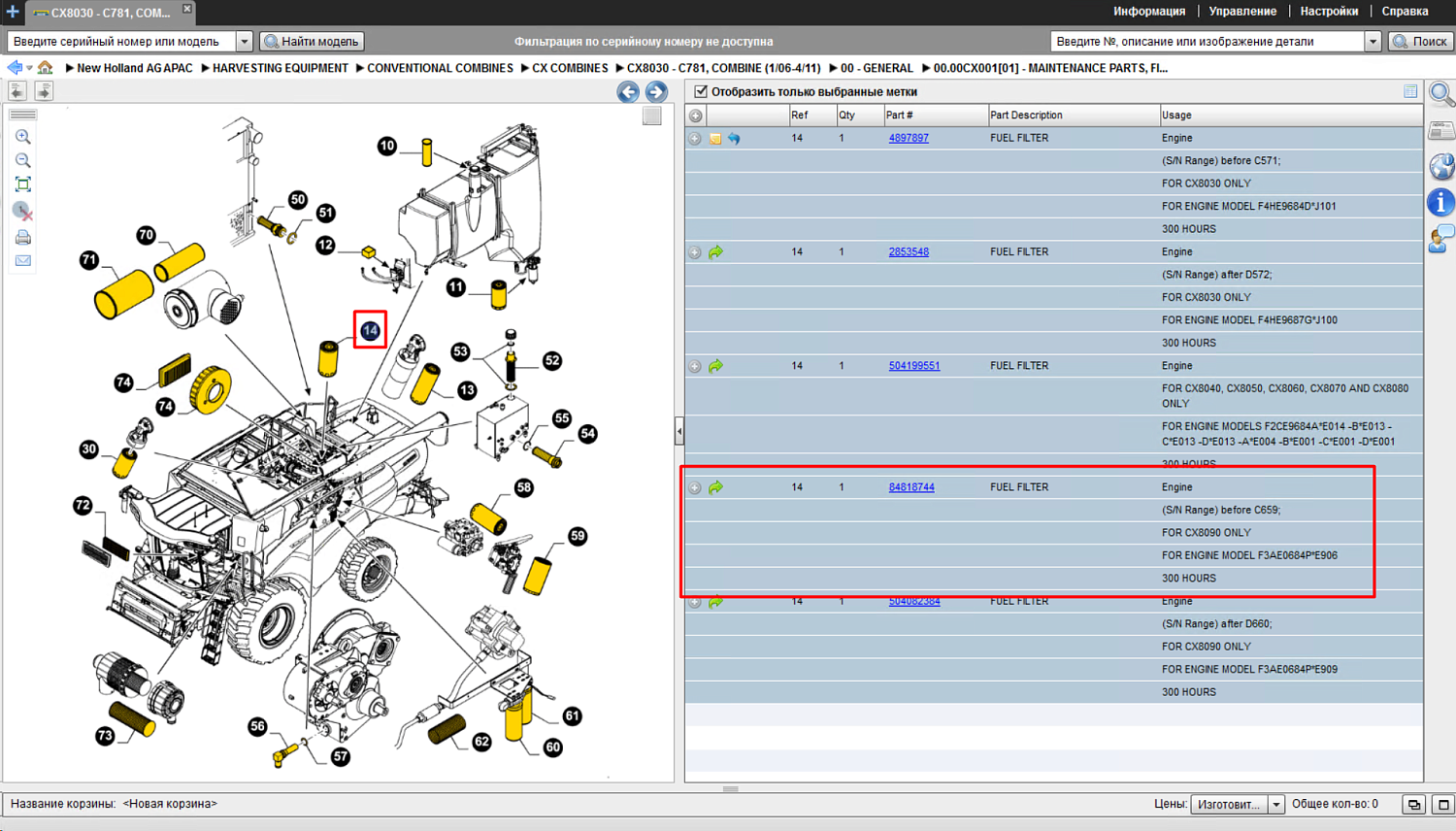Open the 00 - GENERAL breadcrumb
Image resolution: width=1456 pixels, height=831 pixels.
(x=877, y=68)
